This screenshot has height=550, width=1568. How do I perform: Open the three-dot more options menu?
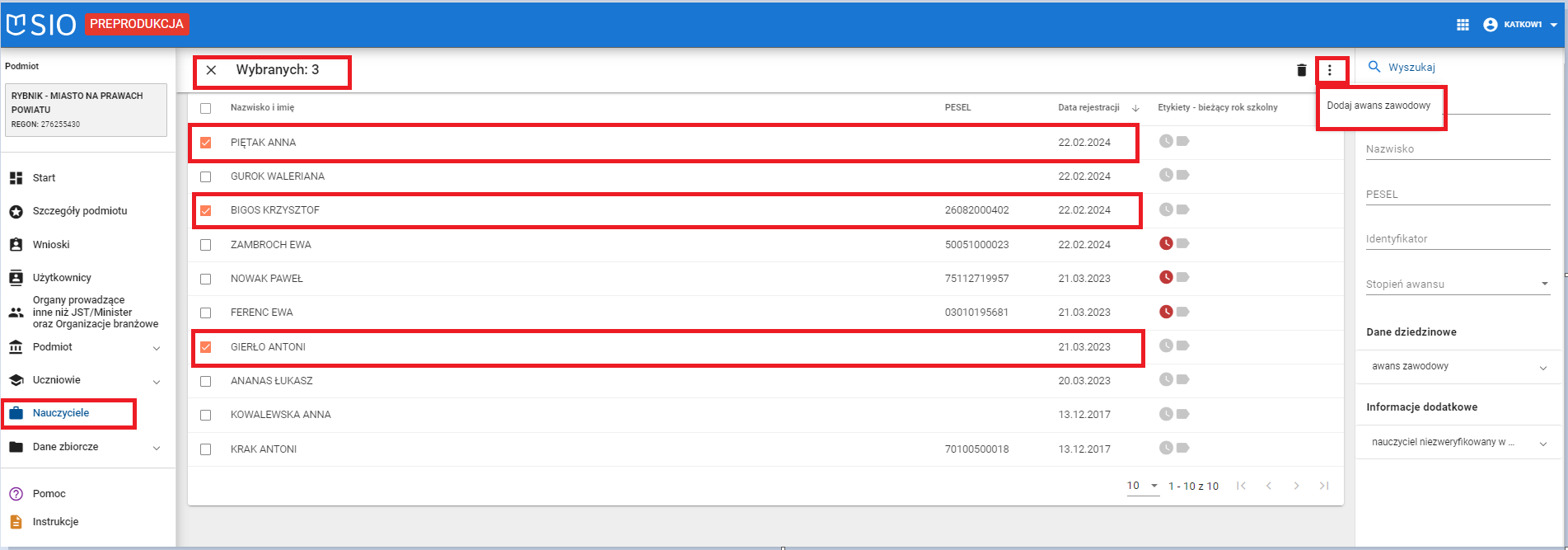point(1329,70)
